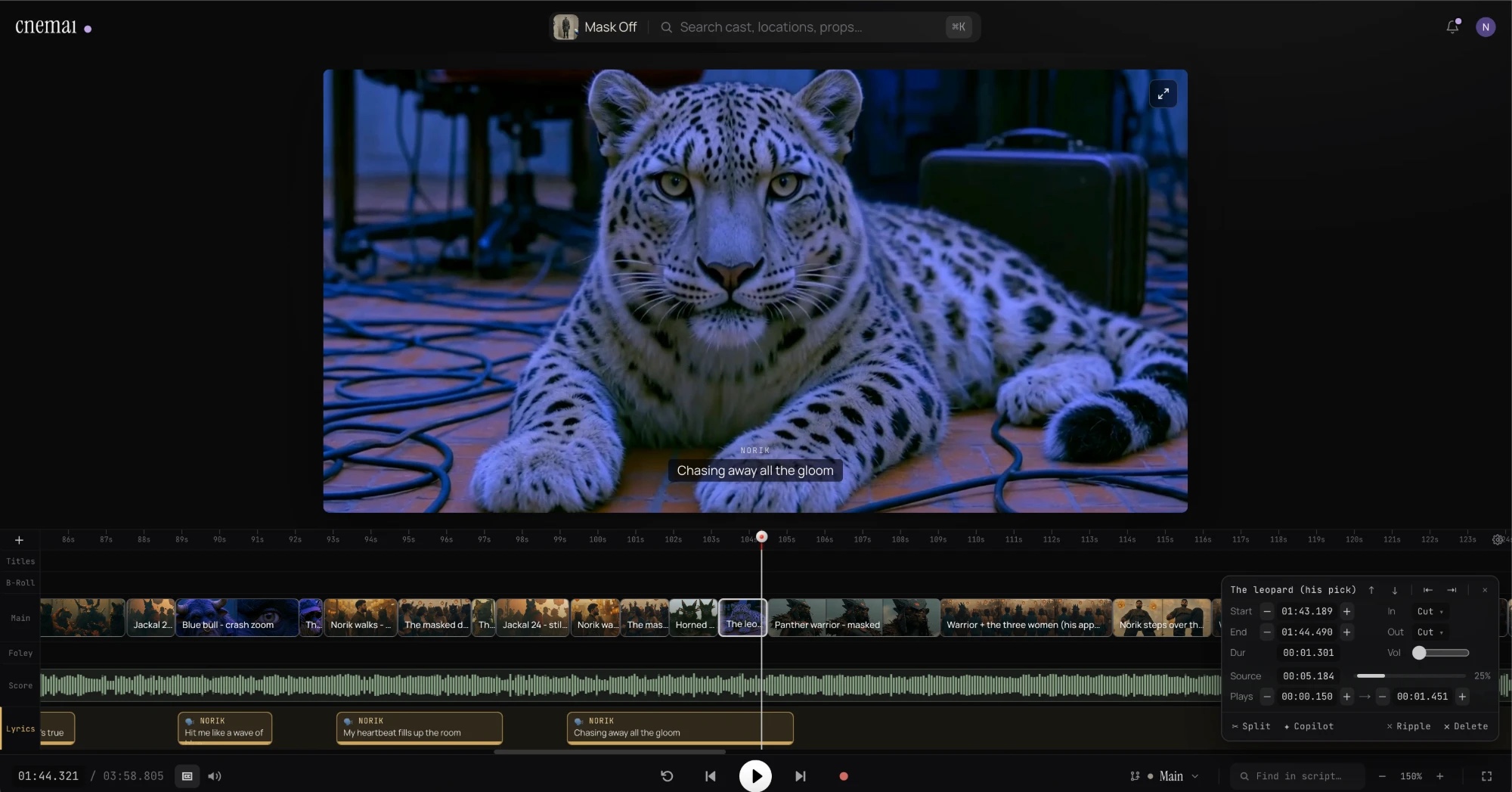Restart playback loop icon
The image size is (1512, 792).
point(667,776)
